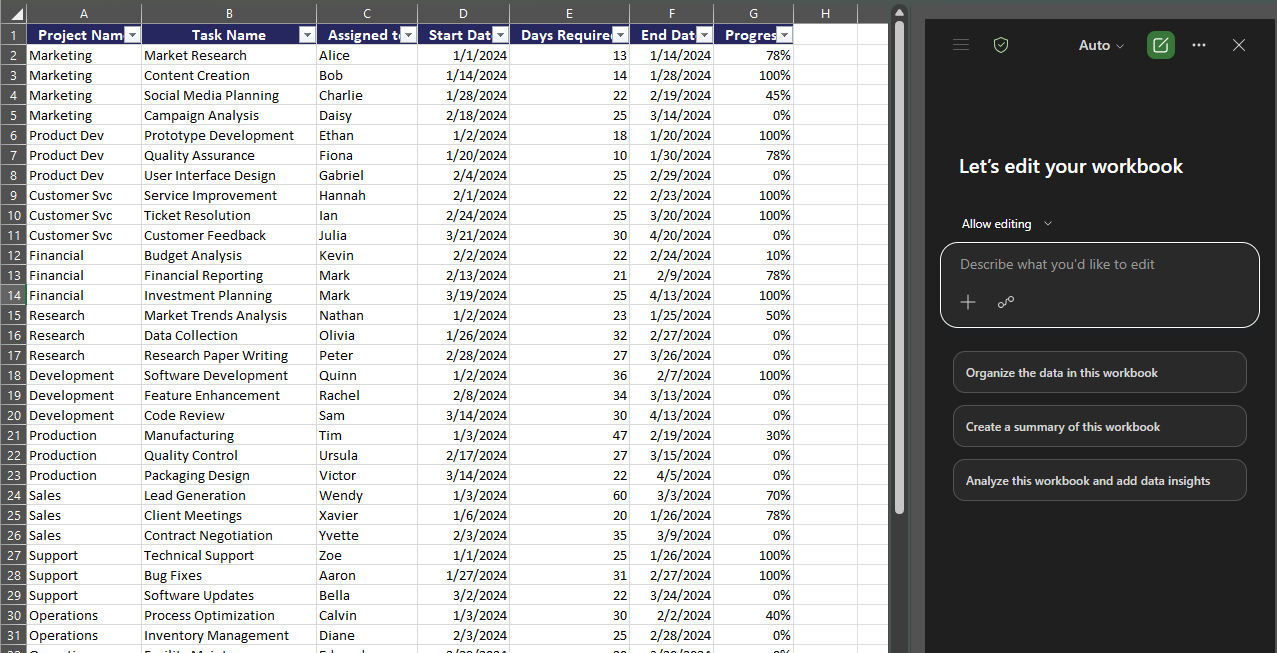Focus the Describe what you'd like to edit field

tap(1099, 265)
